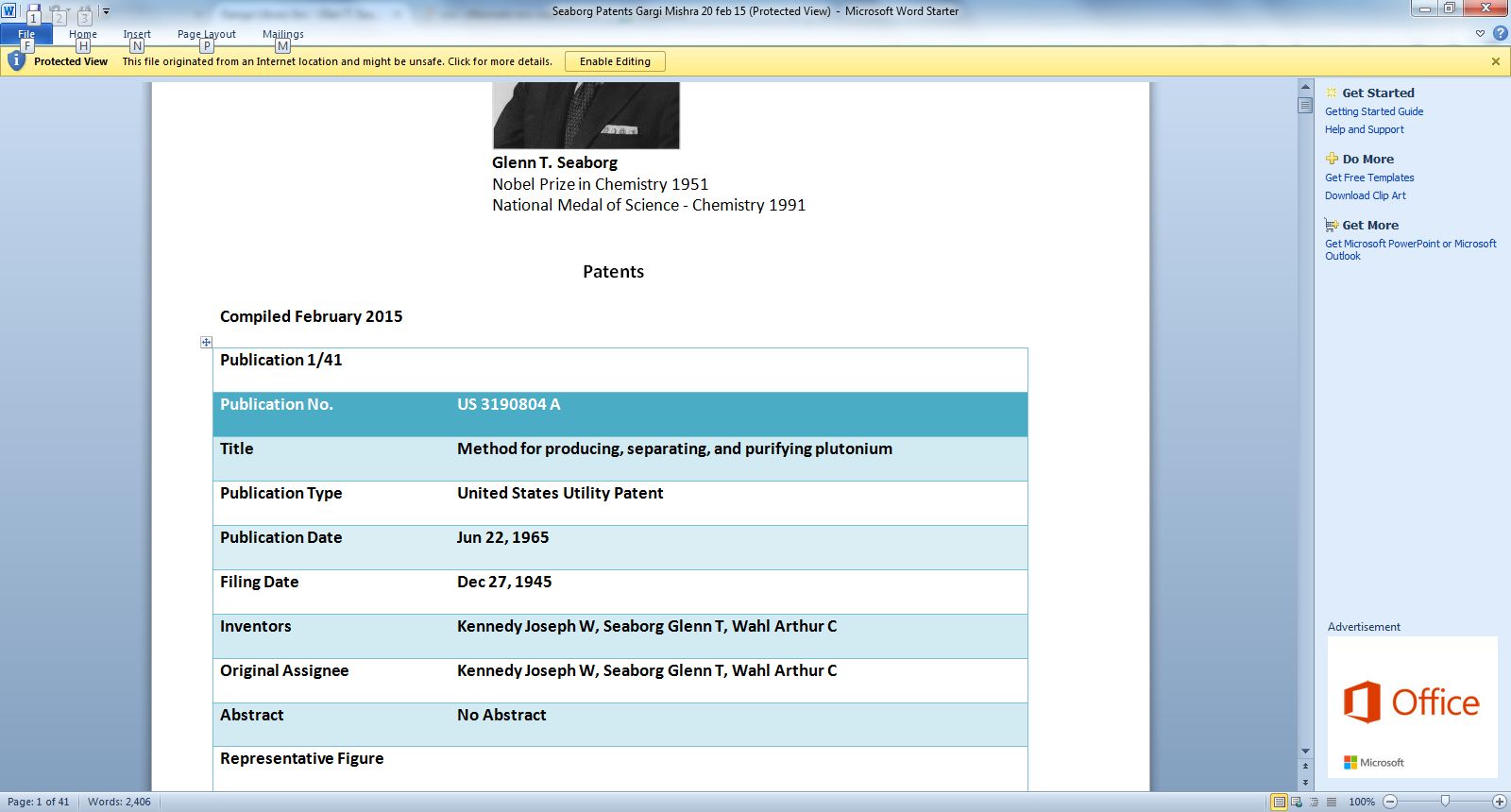Click the 100% zoom level button
This screenshot has width=1511, height=812.
(x=1362, y=802)
